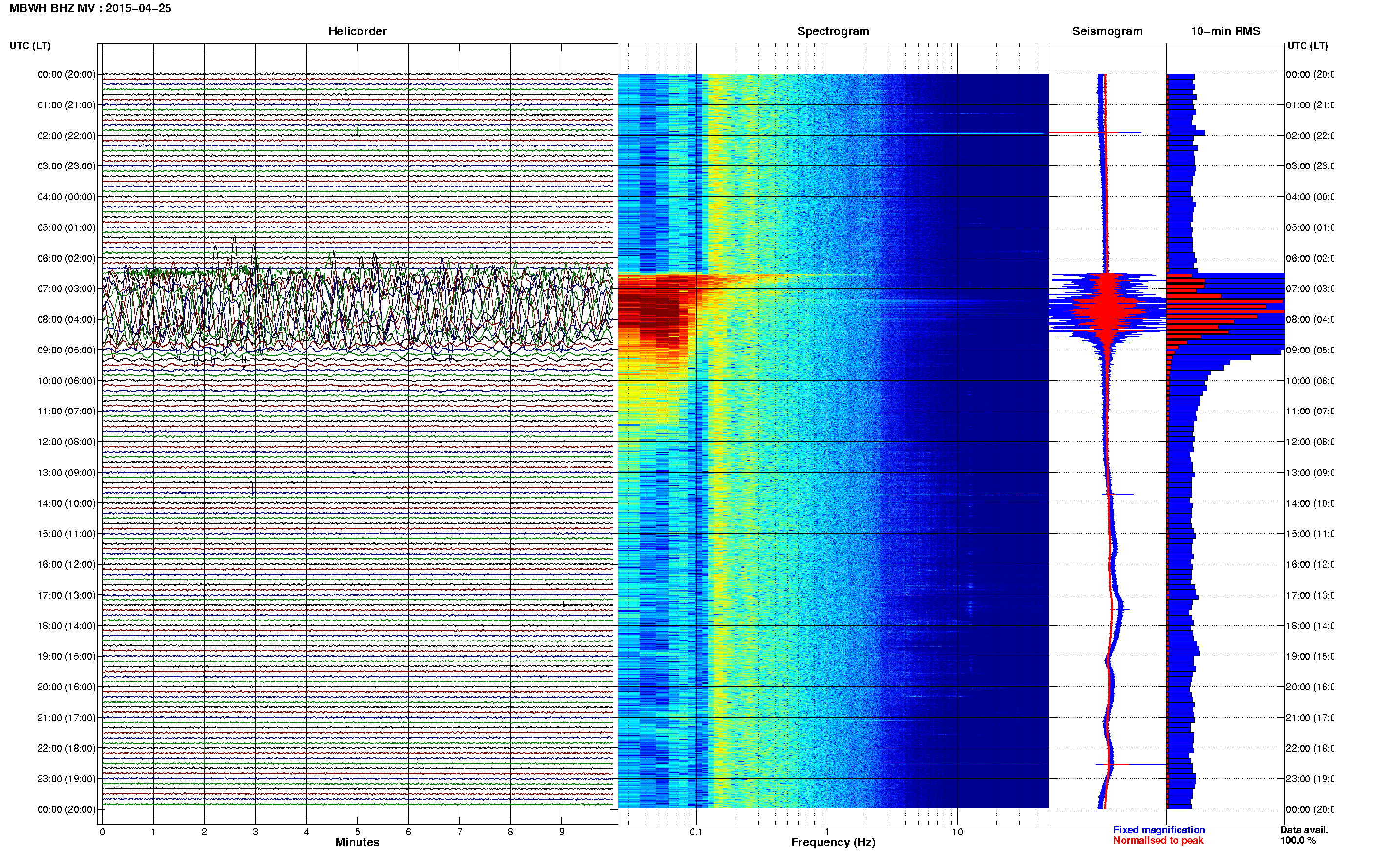Click the right-side '07:00 (03:' time label
The image size is (1389, 868).
click(x=1309, y=288)
